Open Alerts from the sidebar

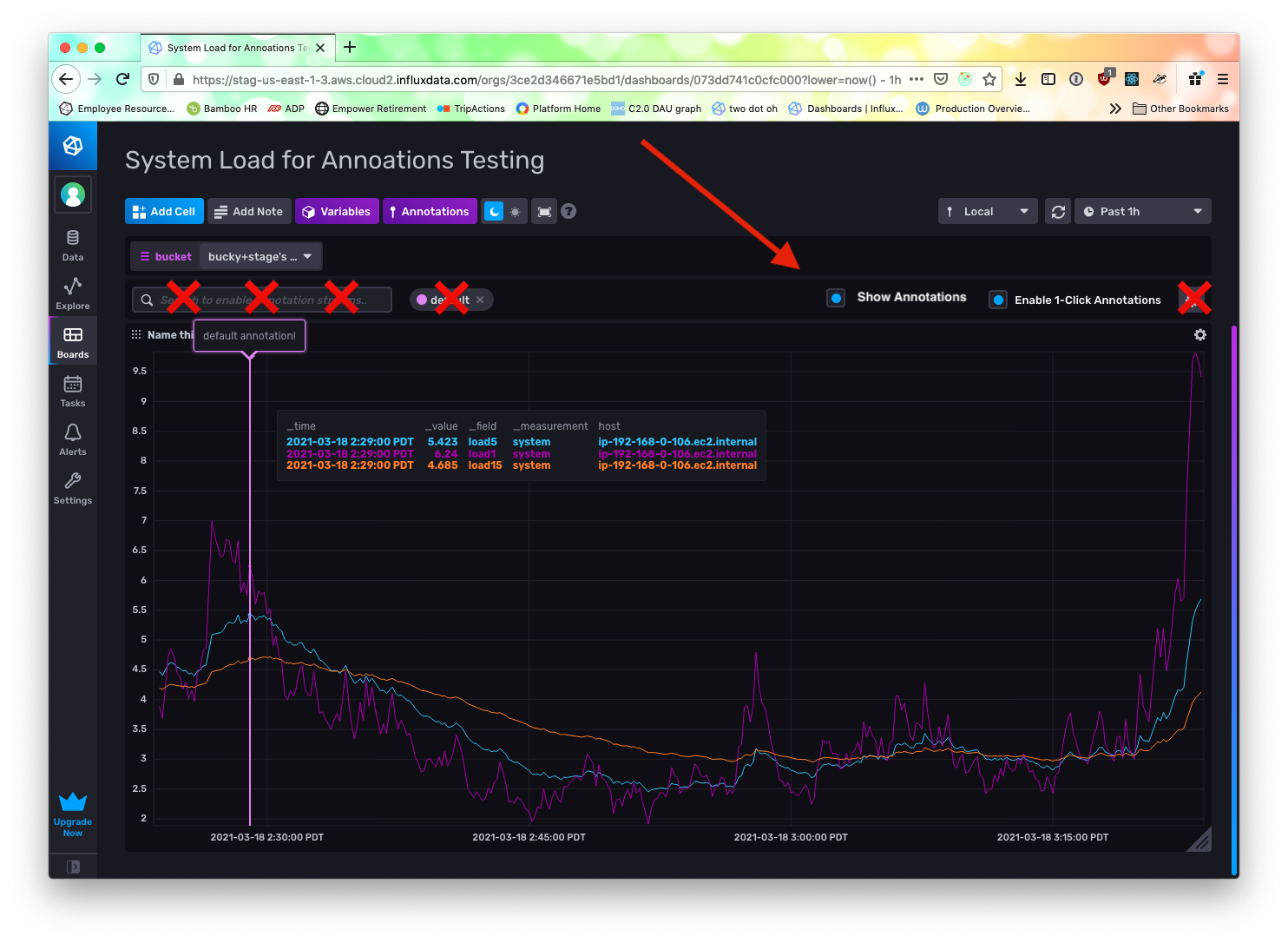click(72, 438)
